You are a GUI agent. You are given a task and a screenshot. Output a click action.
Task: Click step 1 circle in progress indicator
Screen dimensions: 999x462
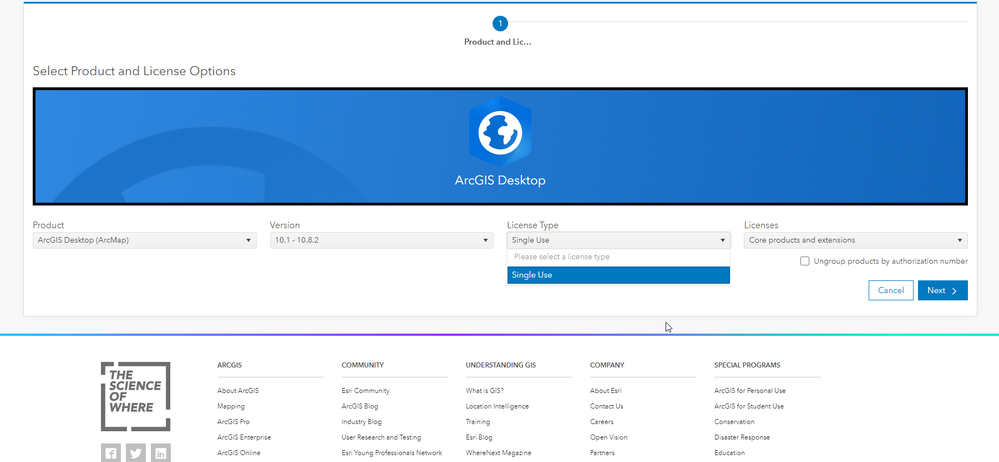tap(500, 24)
